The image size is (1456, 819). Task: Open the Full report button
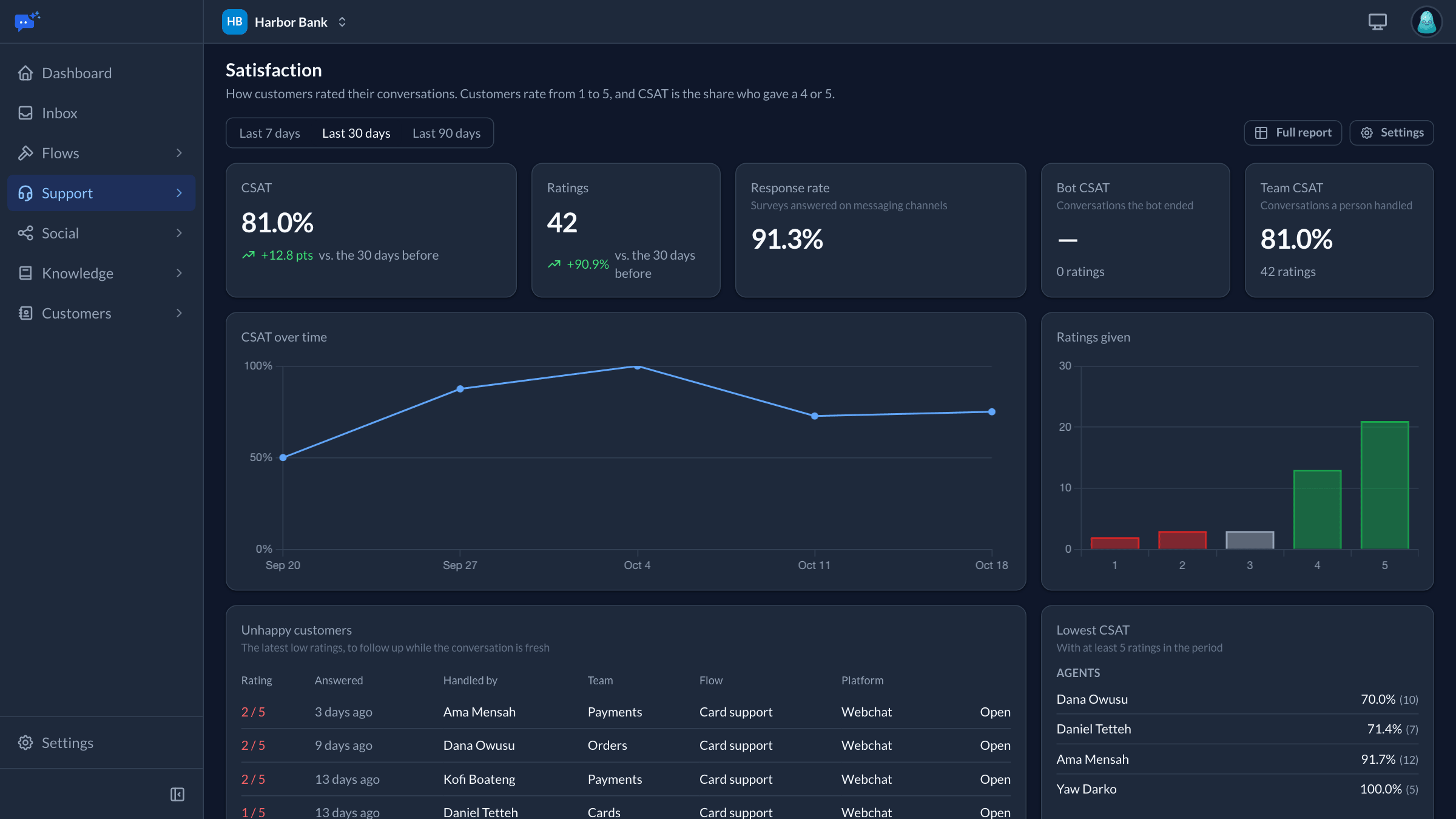[1293, 133]
